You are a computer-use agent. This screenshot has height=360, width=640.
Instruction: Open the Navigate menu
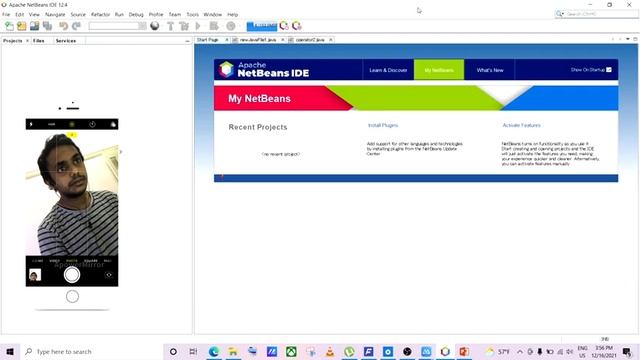tap(55, 14)
